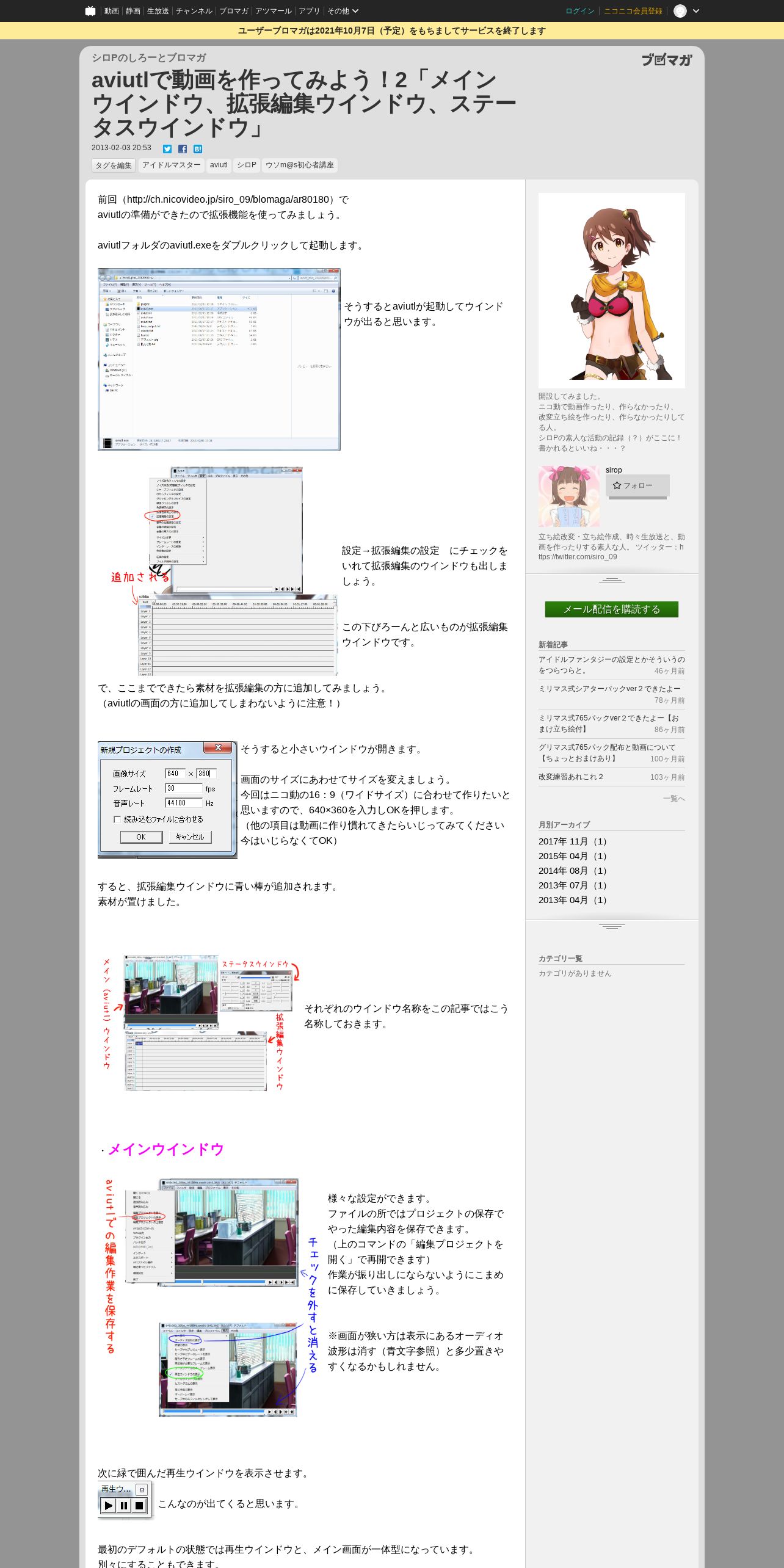Open the file explorer screenshot image
The image size is (784, 1568).
coord(219,359)
